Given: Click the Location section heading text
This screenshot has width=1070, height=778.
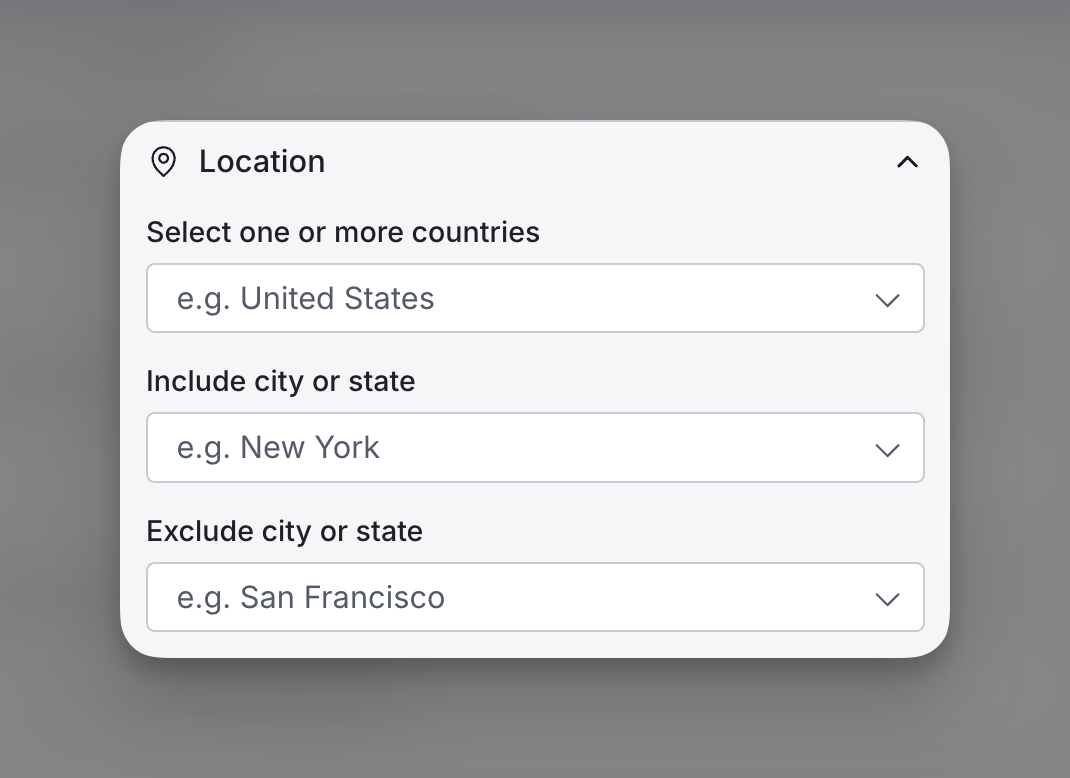Looking at the screenshot, I should pos(262,162).
